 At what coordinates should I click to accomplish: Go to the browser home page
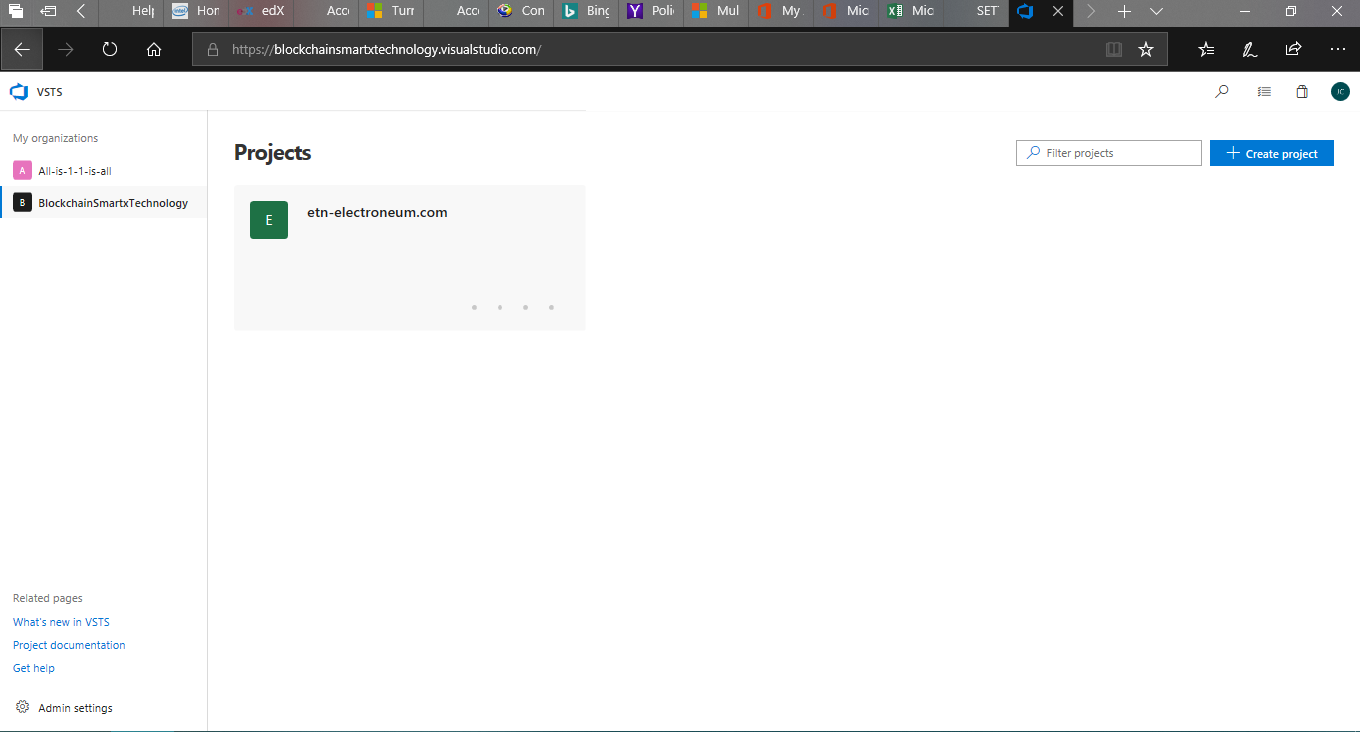coord(154,49)
